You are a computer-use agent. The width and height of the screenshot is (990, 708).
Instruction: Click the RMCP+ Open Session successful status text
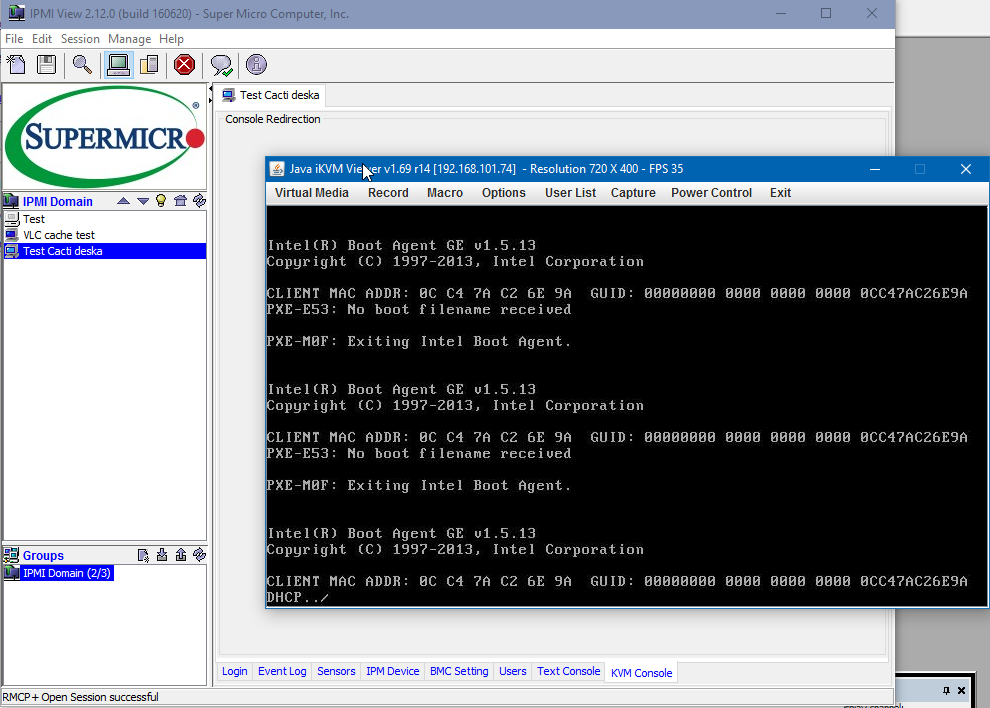point(80,697)
